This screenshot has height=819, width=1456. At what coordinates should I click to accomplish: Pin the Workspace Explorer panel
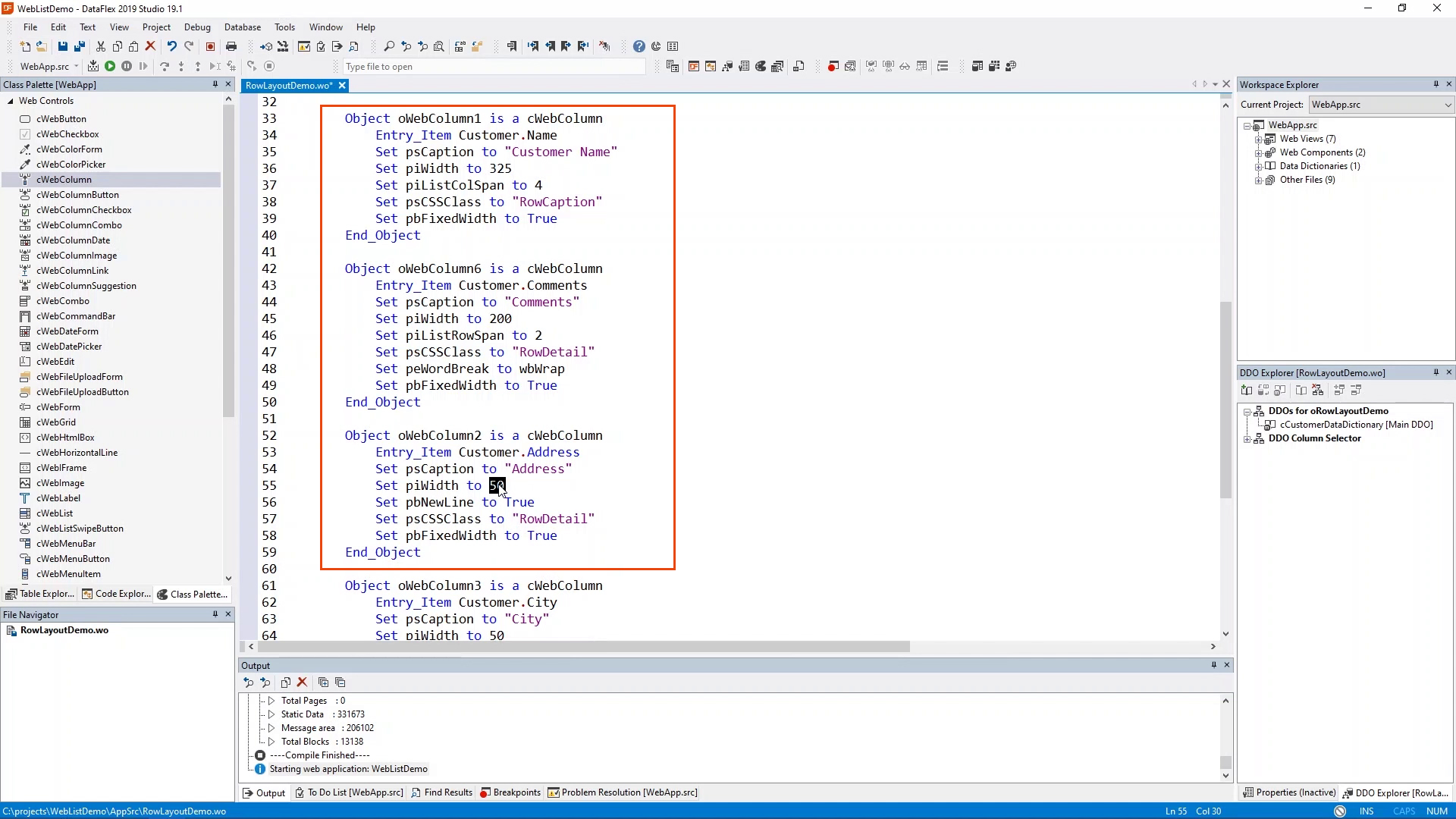[1436, 84]
